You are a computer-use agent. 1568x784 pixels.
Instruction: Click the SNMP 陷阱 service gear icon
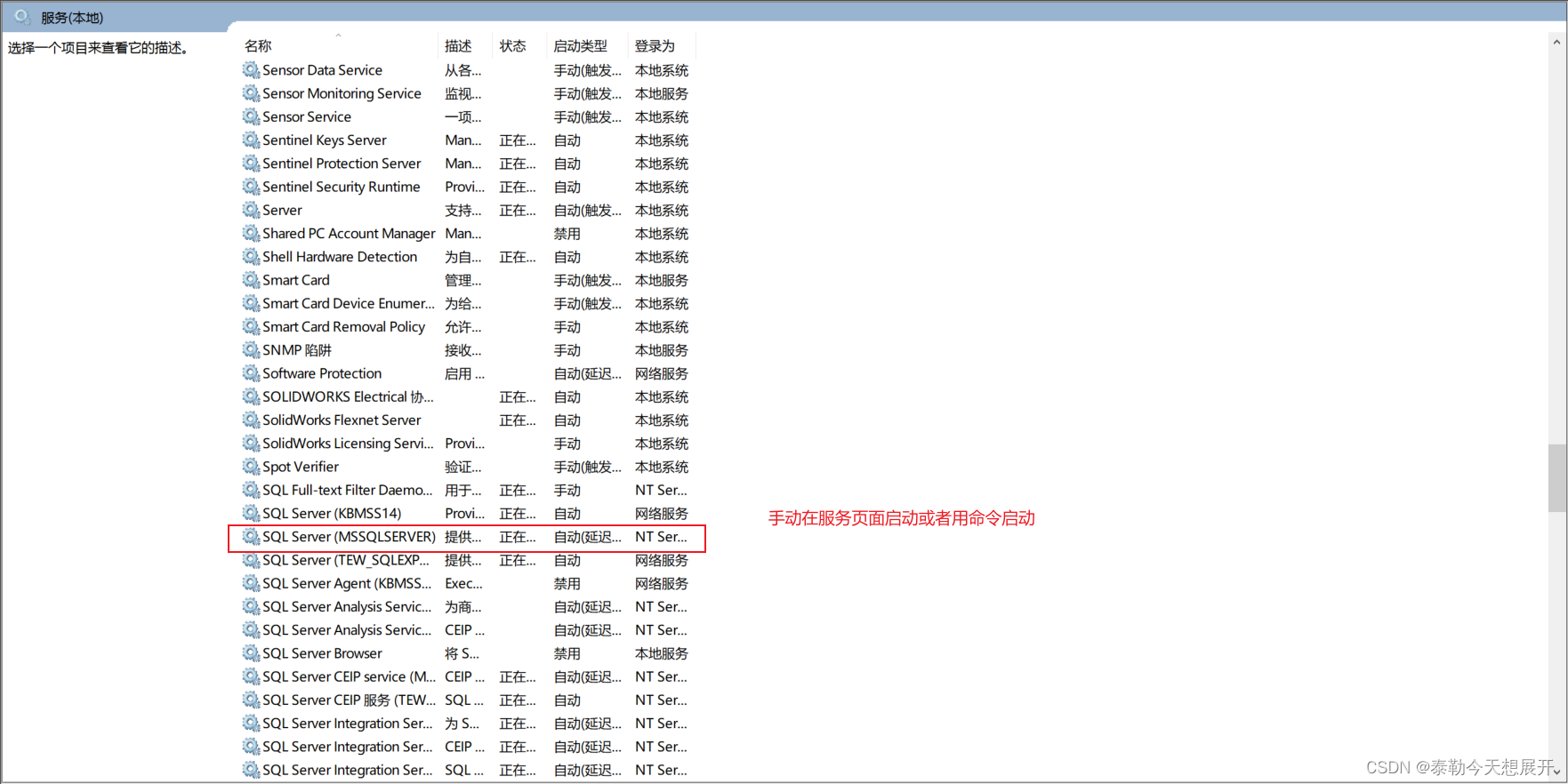point(251,349)
